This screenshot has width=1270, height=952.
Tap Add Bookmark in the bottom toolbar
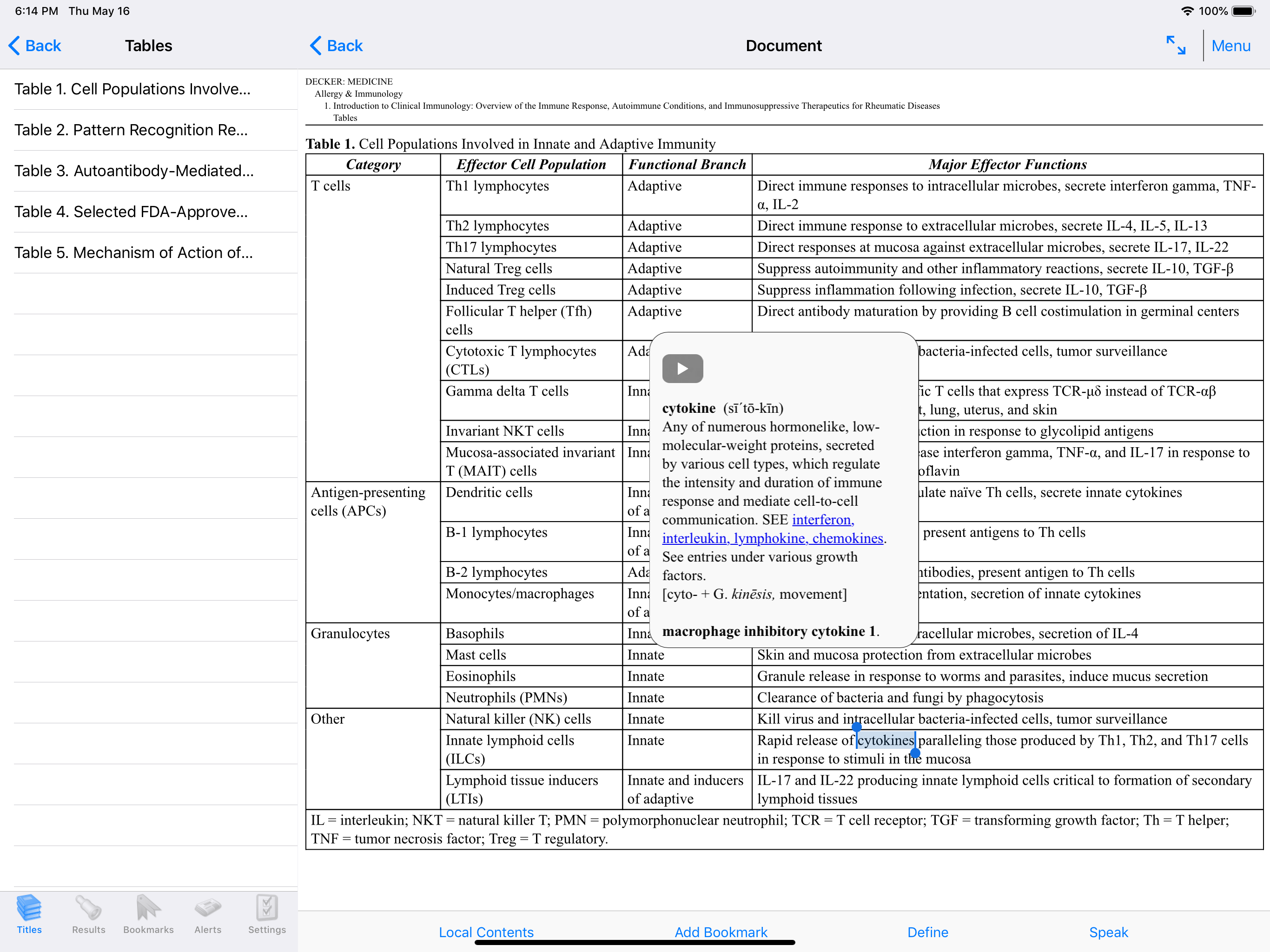click(721, 932)
